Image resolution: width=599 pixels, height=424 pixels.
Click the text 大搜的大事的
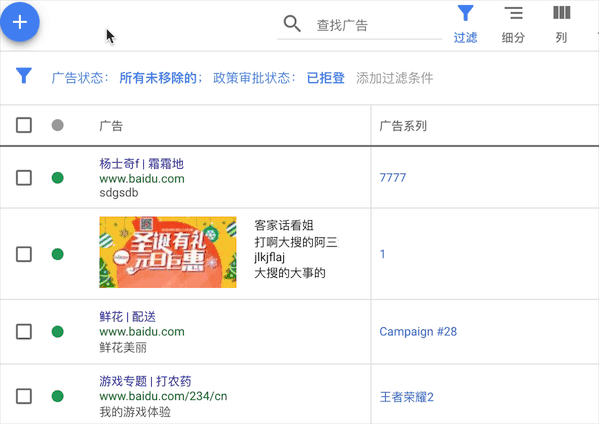click(290, 273)
